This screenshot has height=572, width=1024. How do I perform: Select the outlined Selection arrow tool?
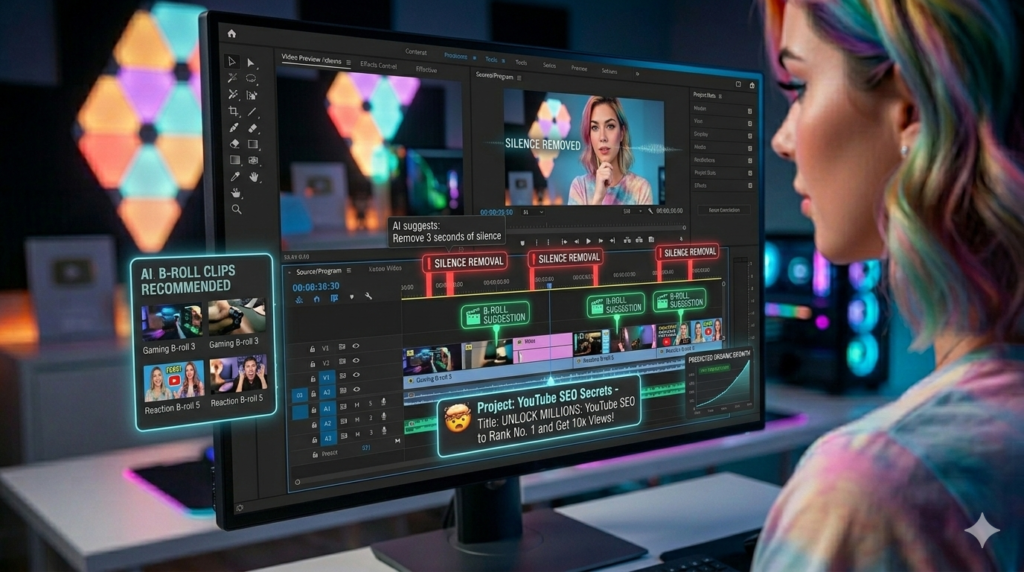coord(232,61)
